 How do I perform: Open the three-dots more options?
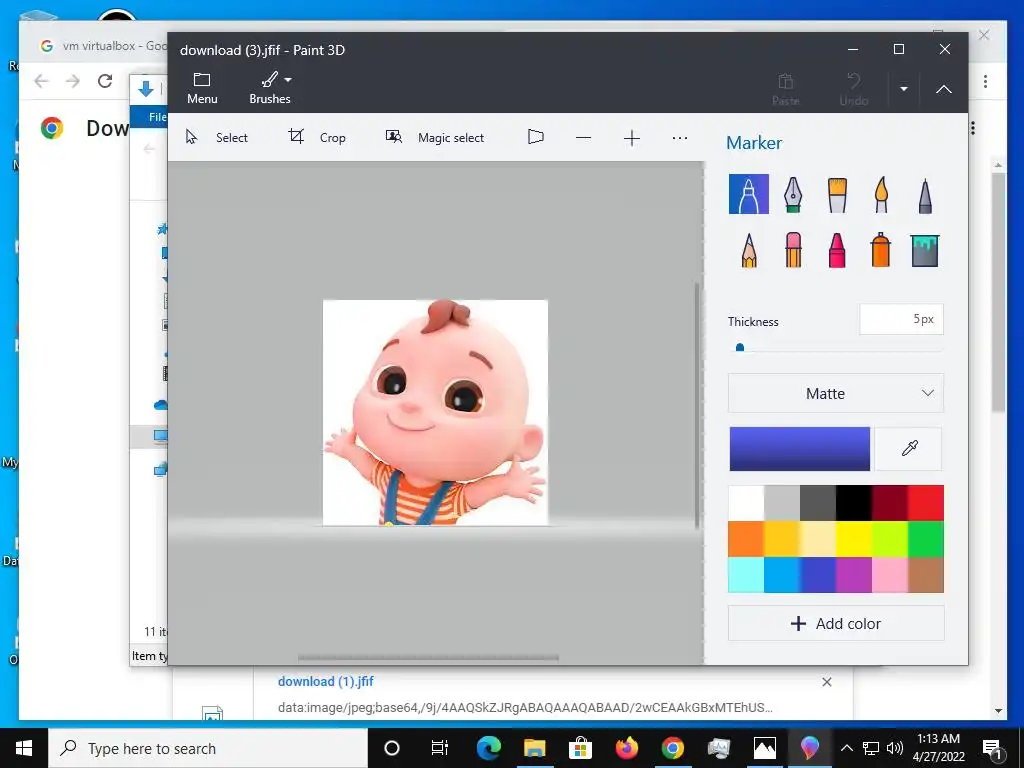(680, 138)
